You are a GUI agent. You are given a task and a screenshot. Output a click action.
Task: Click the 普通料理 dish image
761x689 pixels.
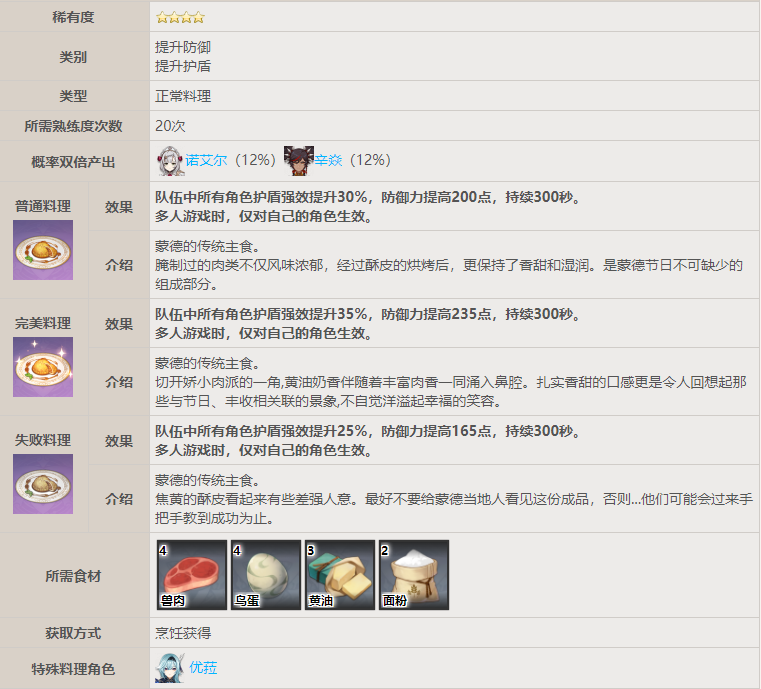point(43,250)
